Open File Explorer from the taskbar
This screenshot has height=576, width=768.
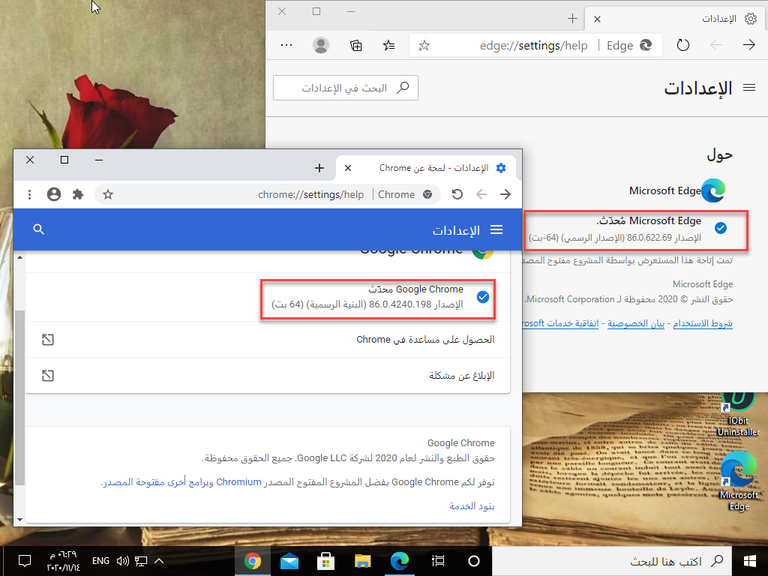click(362, 561)
